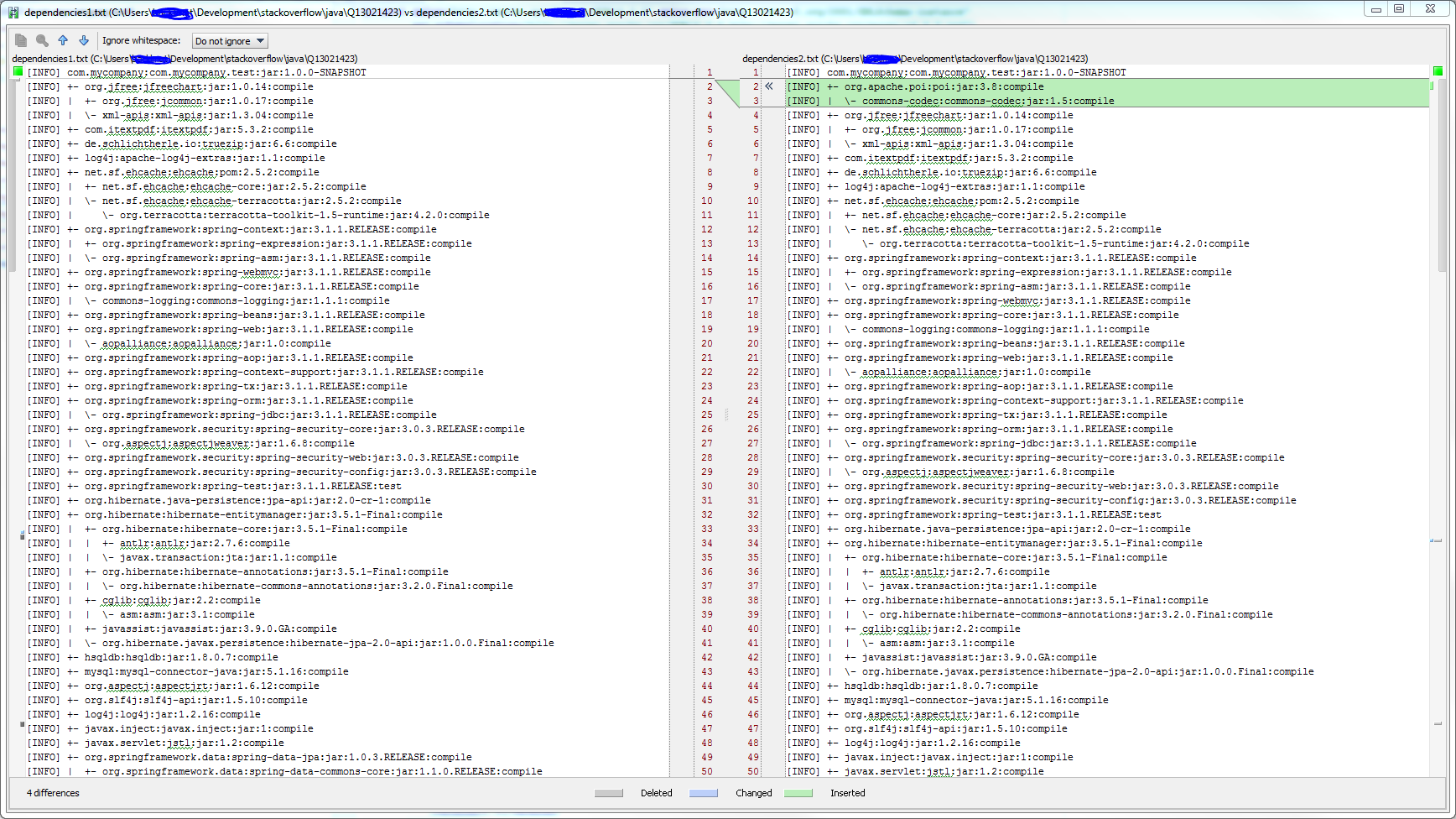Screen dimensions: 1456x819
Task: Click right pane line 'javax.servlet:jstl:jar:1.2:compile'
Action: coord(944,771)
